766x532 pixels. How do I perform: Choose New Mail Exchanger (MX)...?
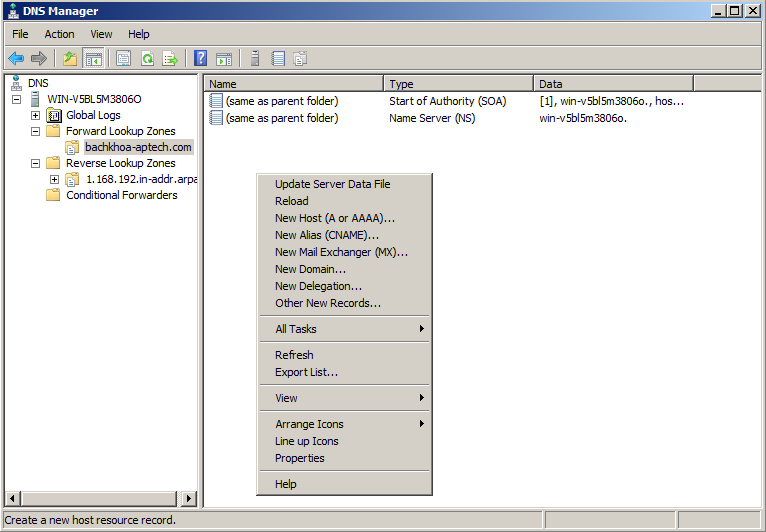tap(344, 252)
